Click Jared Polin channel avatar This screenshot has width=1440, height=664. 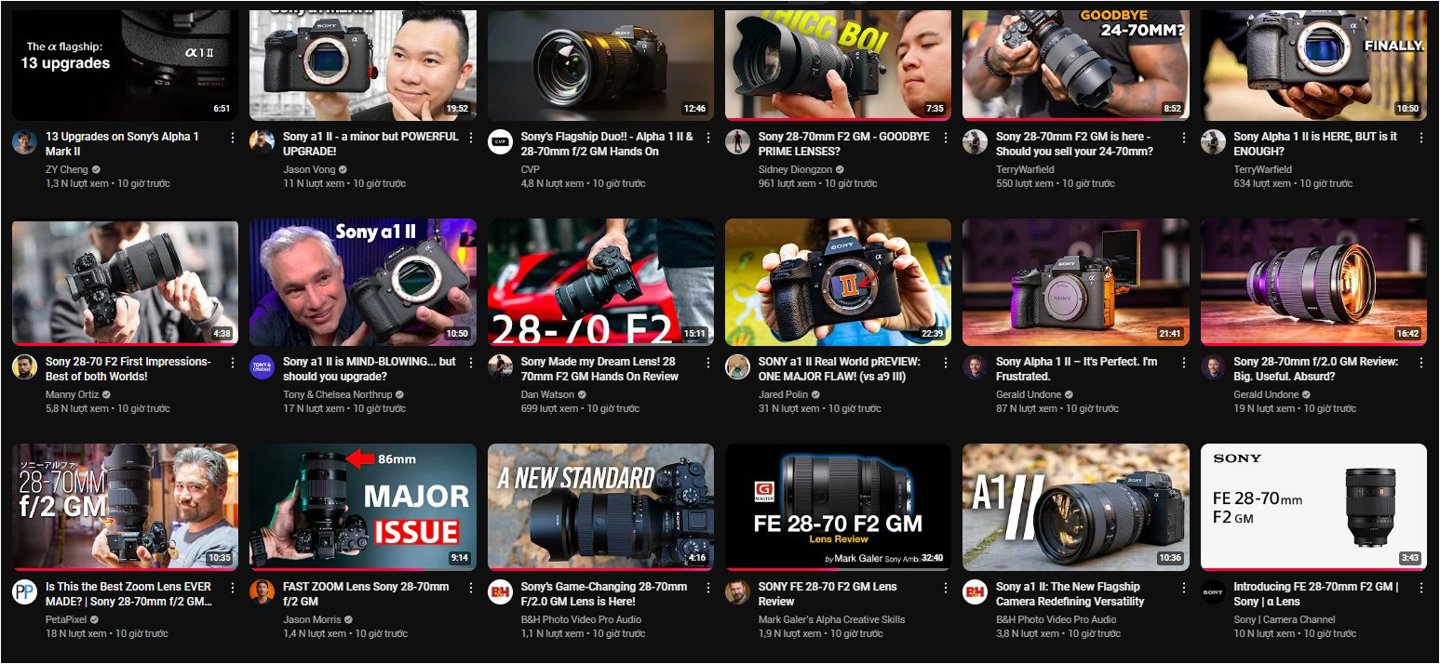[737, 366]
